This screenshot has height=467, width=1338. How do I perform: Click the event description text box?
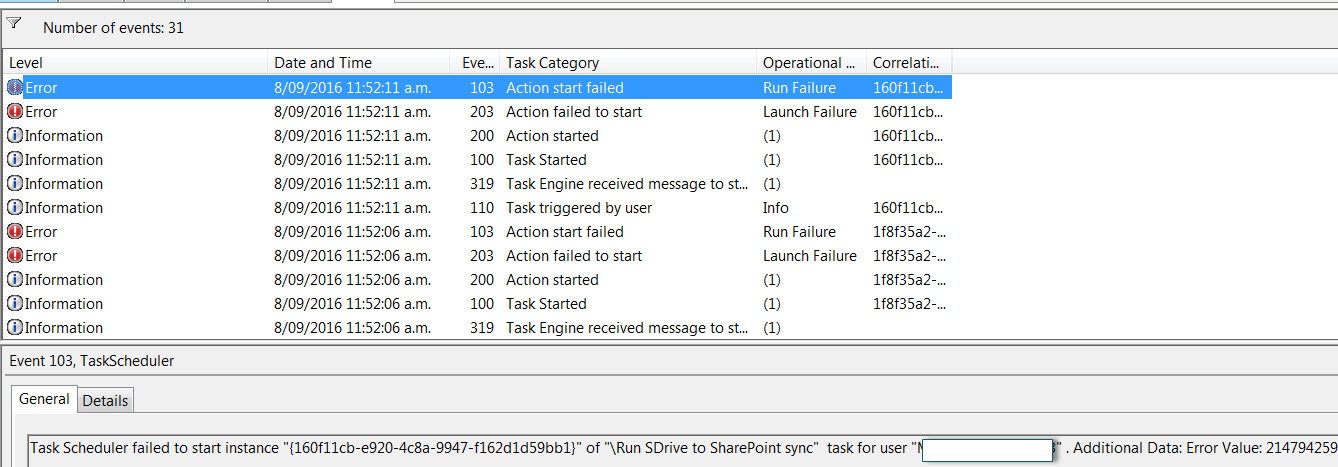coord(682,449)
